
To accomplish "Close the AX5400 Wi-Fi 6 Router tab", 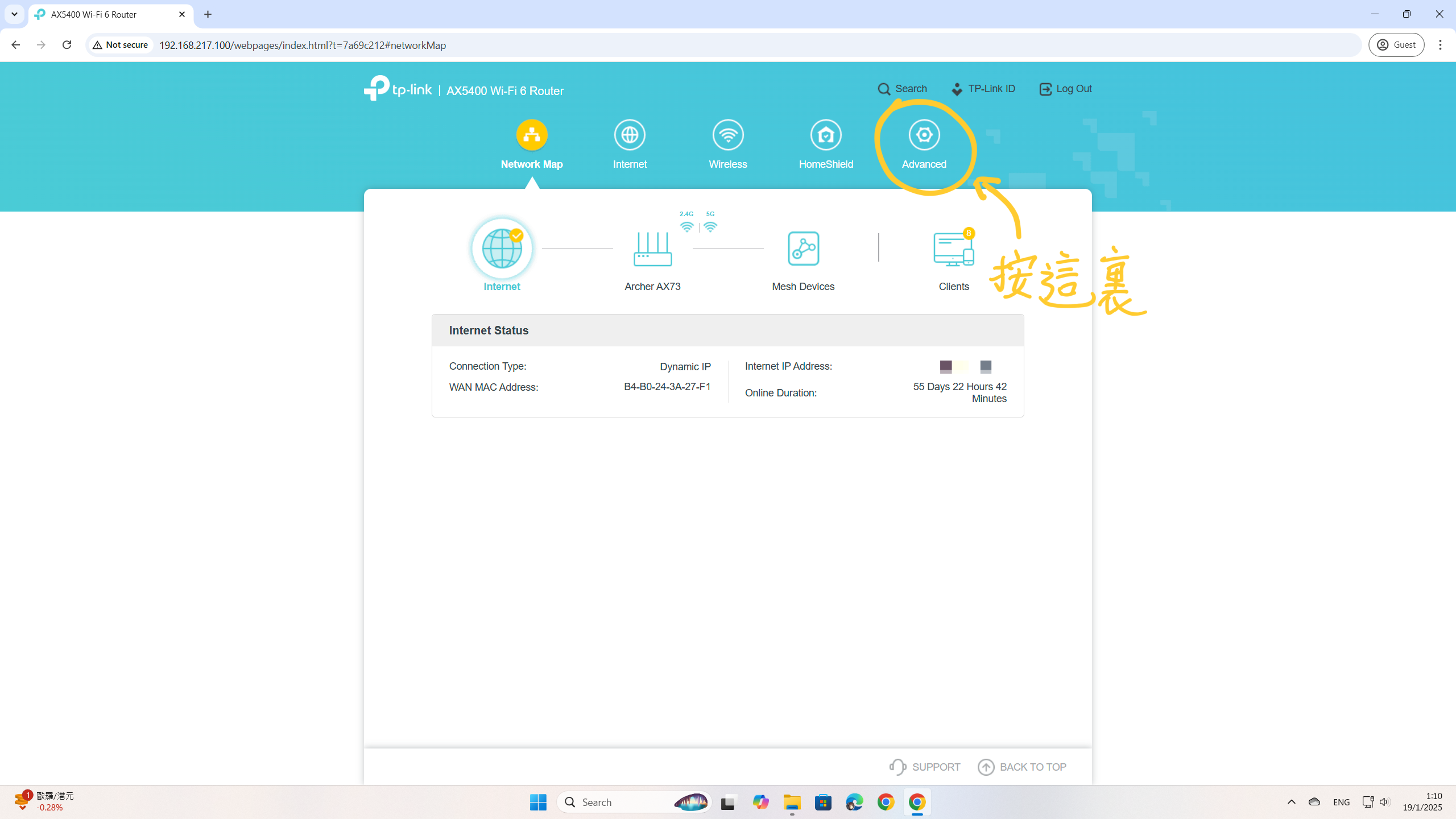I will [182, 14].
